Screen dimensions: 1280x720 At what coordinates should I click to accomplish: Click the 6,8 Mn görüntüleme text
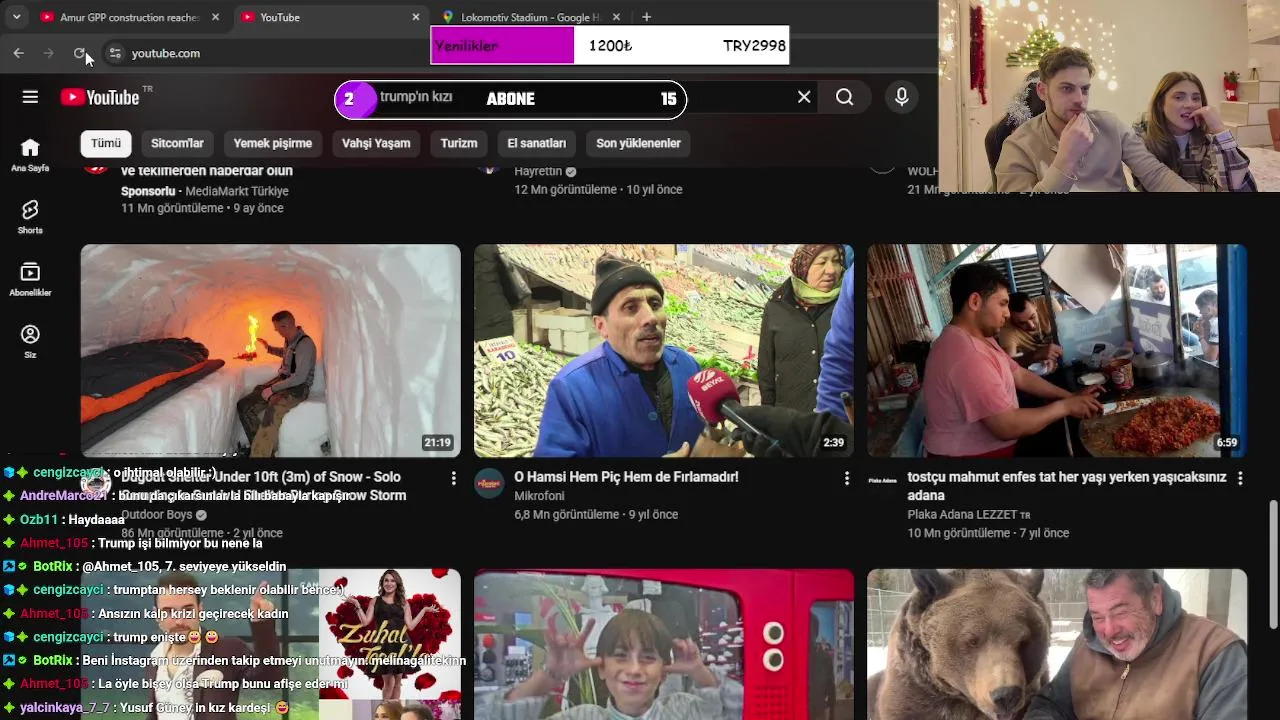[566, 515]
